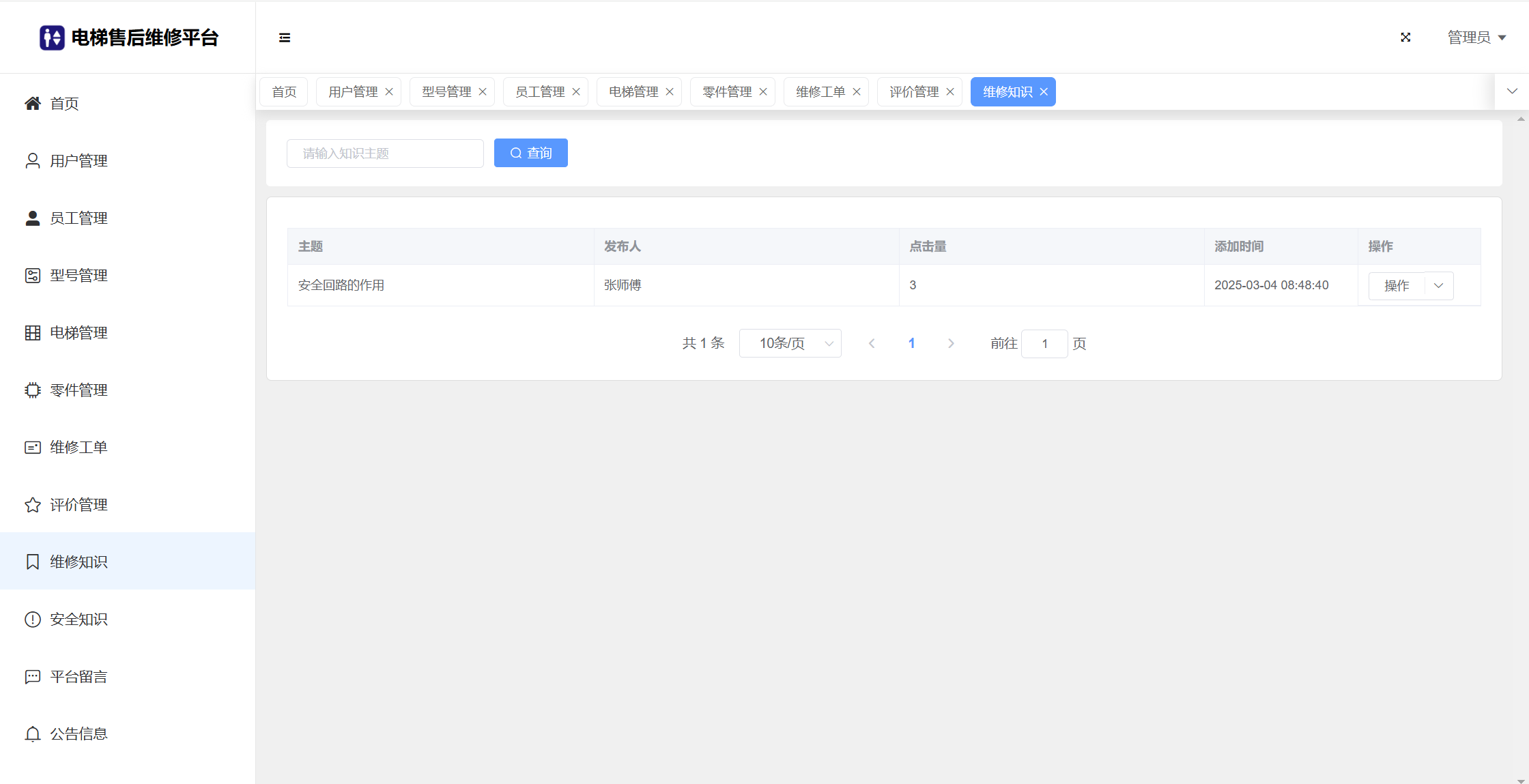The height and width of the screenshot is (784, 1529).
Task: Click the 查询 search button
Action: (531, 153)
